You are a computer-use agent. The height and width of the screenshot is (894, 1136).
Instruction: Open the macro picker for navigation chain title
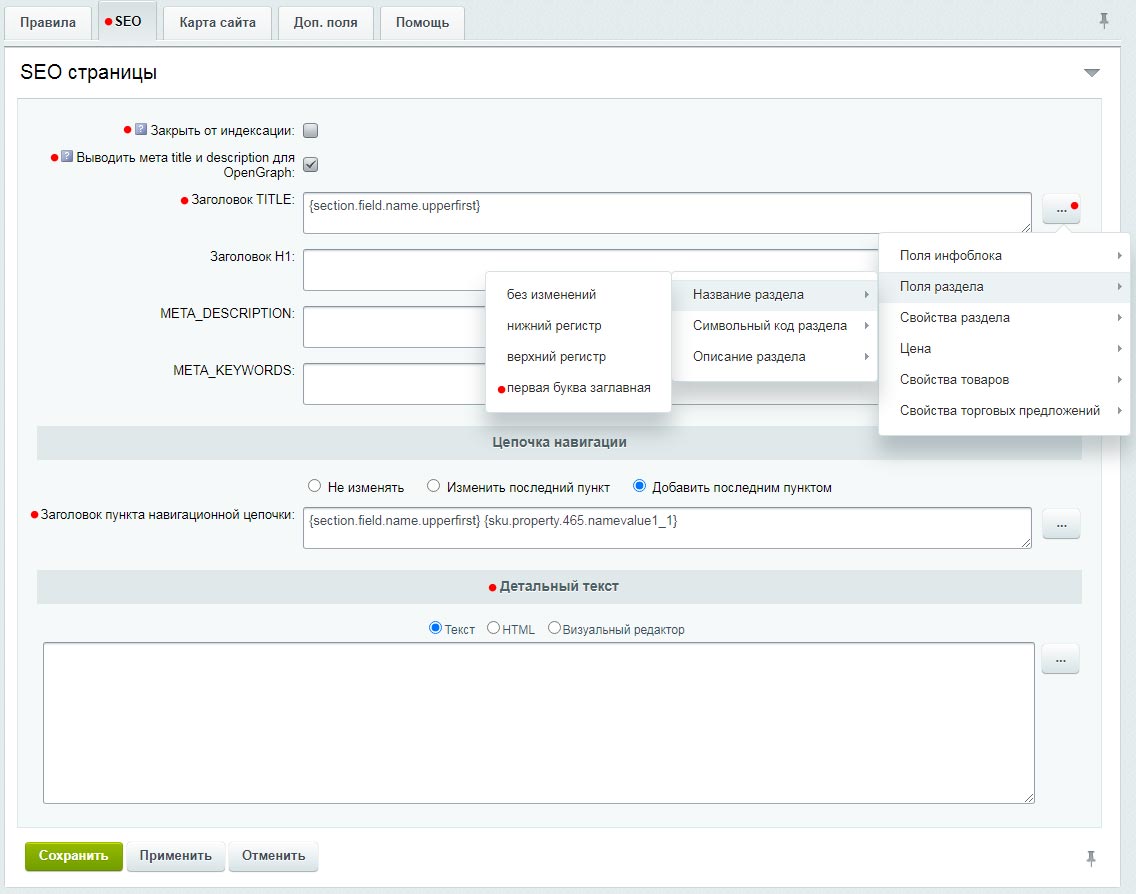coord(1060,523)
